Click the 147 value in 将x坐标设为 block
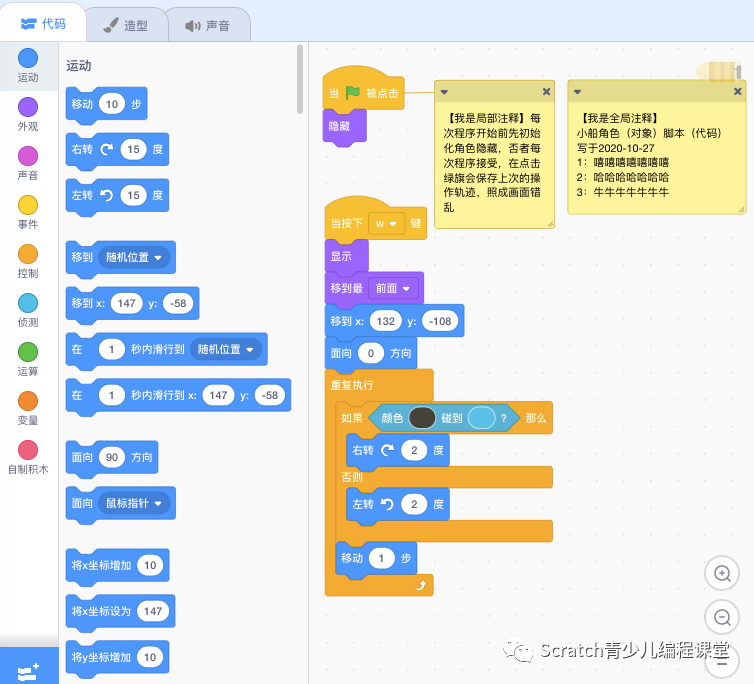Viewport: 754px width, 684px height. (152, 611)
